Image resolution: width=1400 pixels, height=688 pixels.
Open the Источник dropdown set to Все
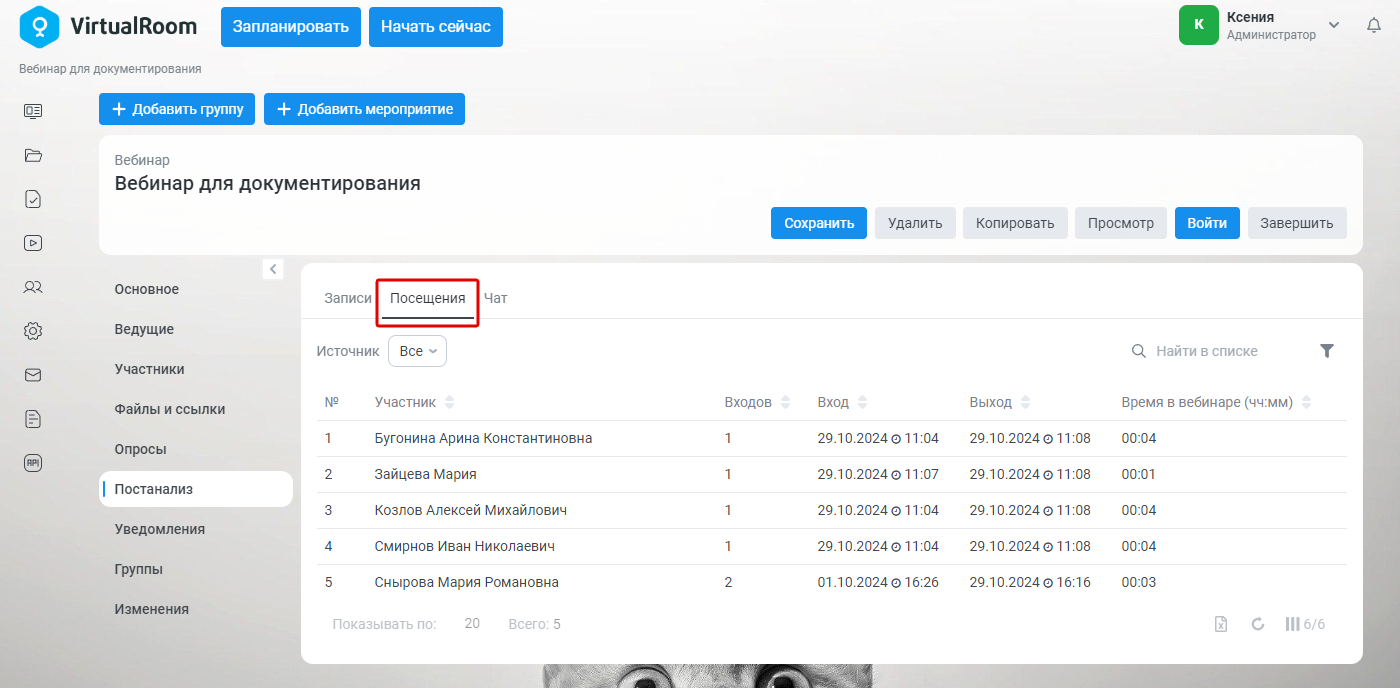click(417, 351)
